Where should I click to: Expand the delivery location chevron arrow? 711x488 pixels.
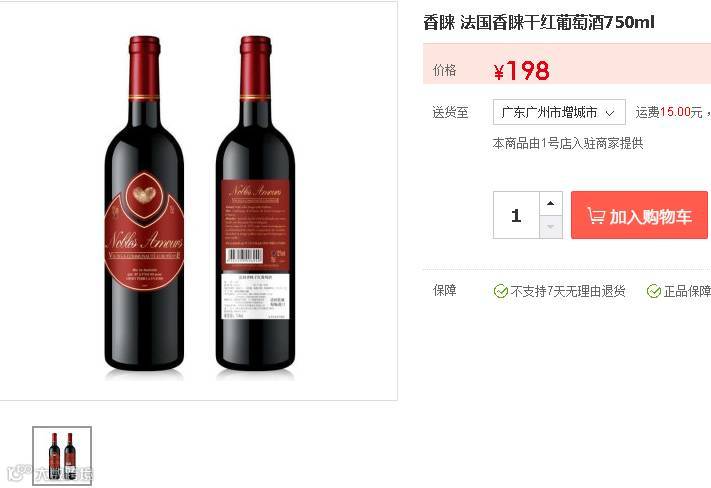(x=610, y=113)
